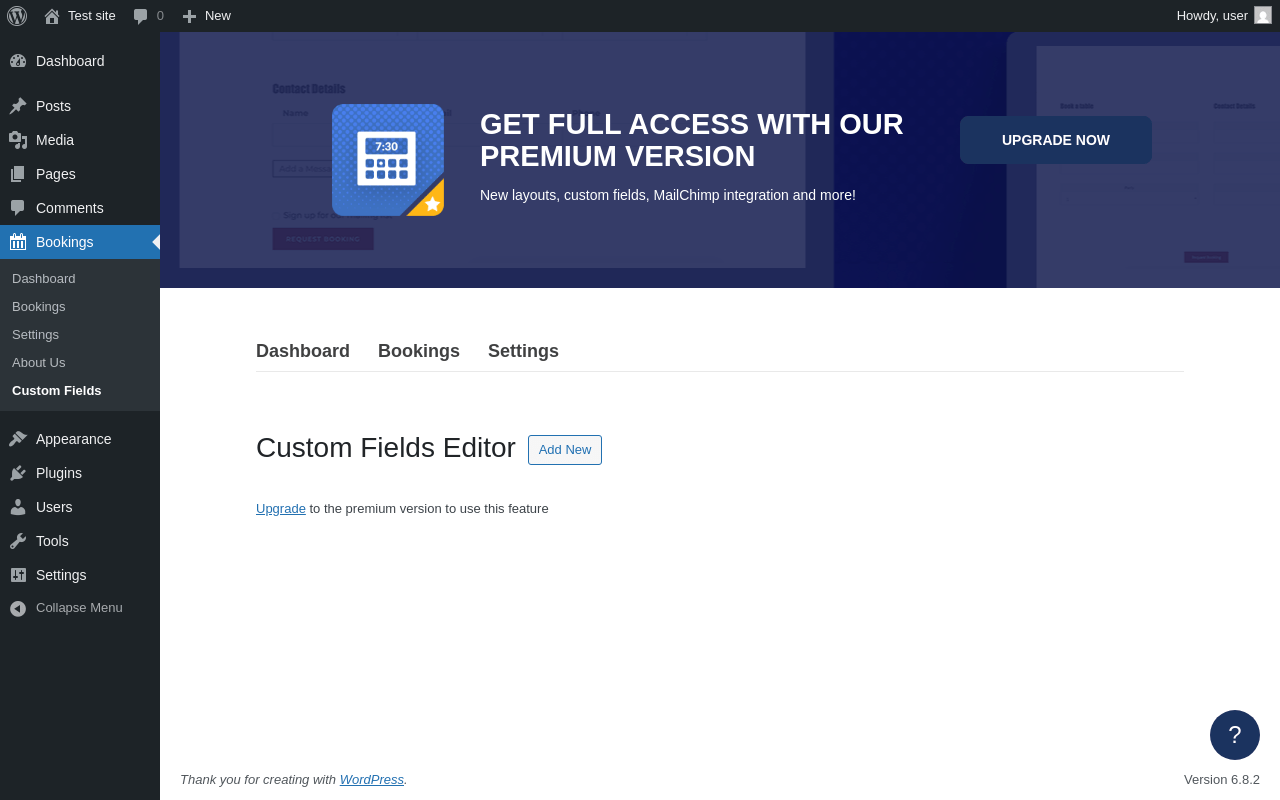
Task: Open the Plugins plug icon
Action: click(18, 473)
